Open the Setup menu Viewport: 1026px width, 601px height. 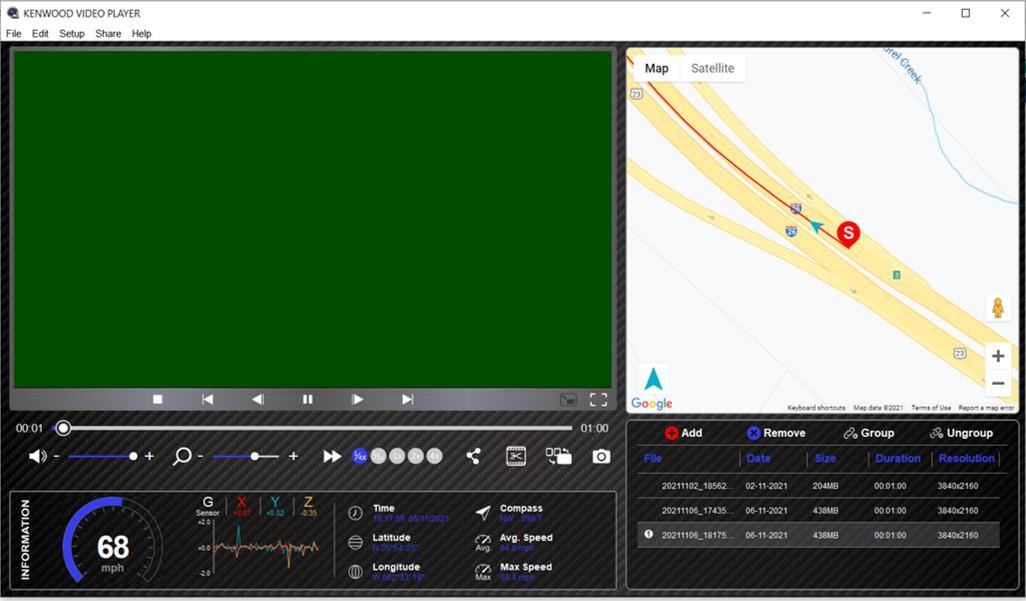[72, 33]
